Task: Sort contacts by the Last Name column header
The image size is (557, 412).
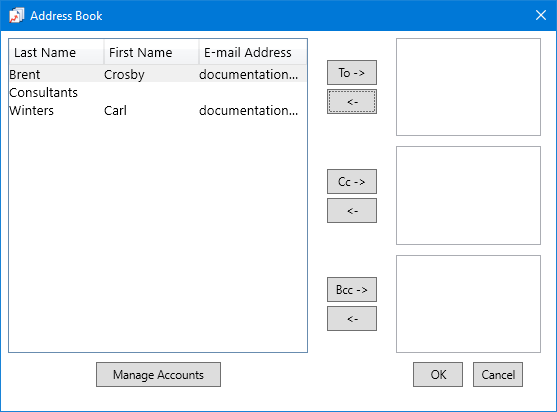Action: 56,53
